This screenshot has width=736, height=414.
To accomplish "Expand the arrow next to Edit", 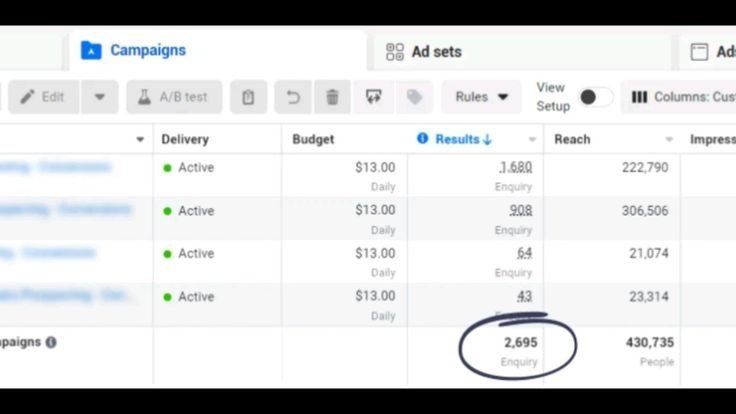I will pos(99,97).
